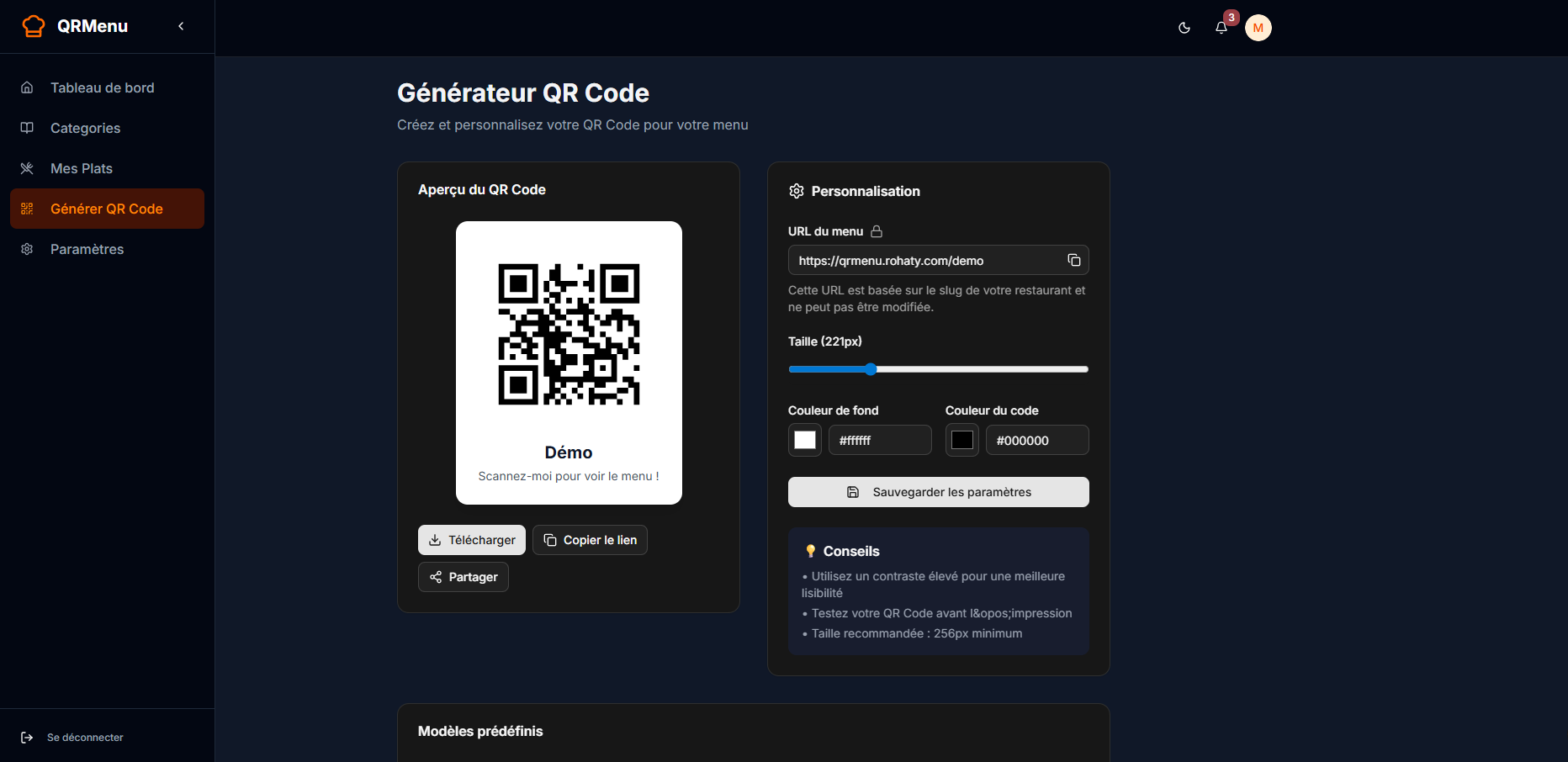Open the Couleur de fond white swatch
The width and height of the screenshot is (1568, 762).
pyautogui.click(x=805, y=440)
